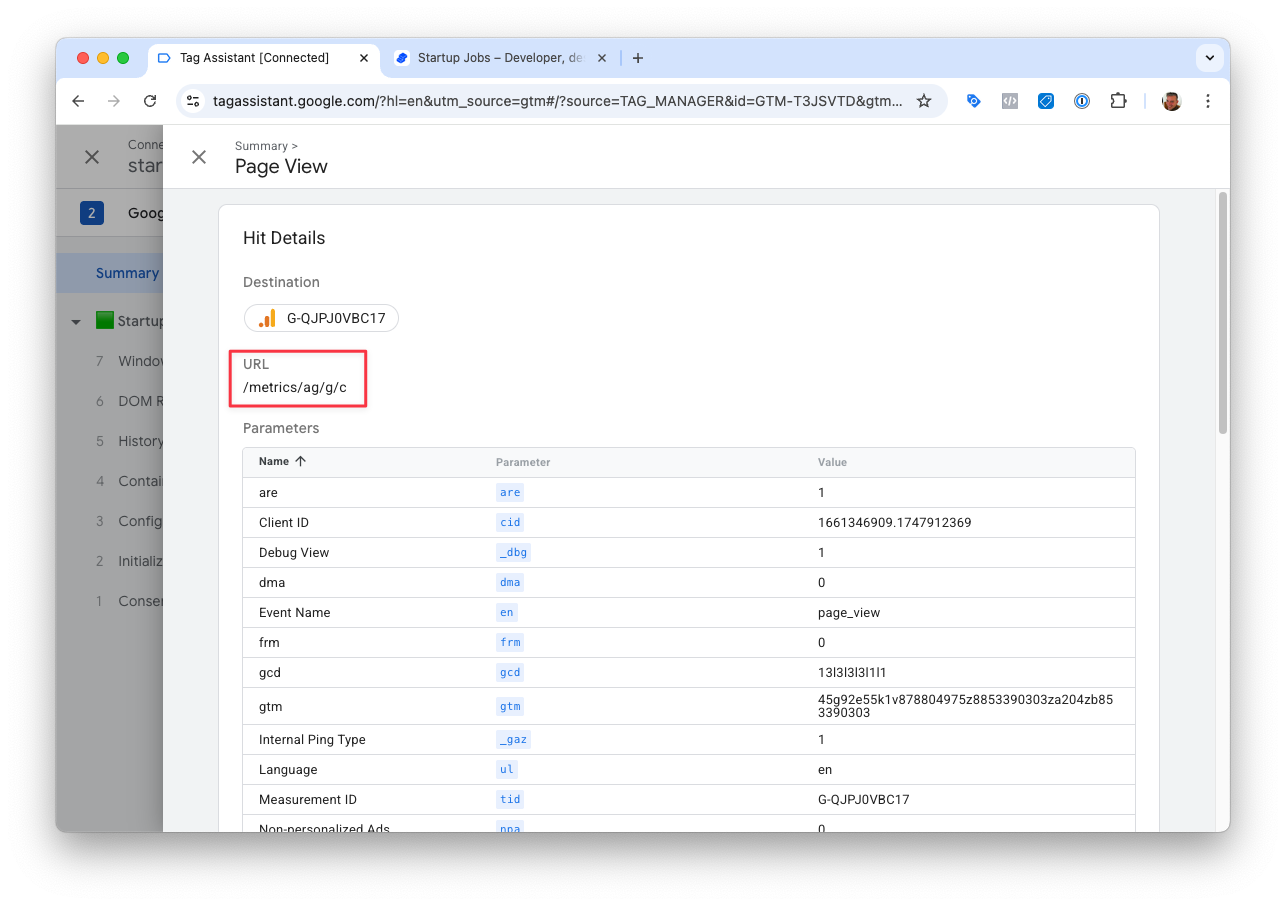Close the Tag Assistant connected panel behind
Viewport: 1286px width, 906px height.
coord(92,157)
